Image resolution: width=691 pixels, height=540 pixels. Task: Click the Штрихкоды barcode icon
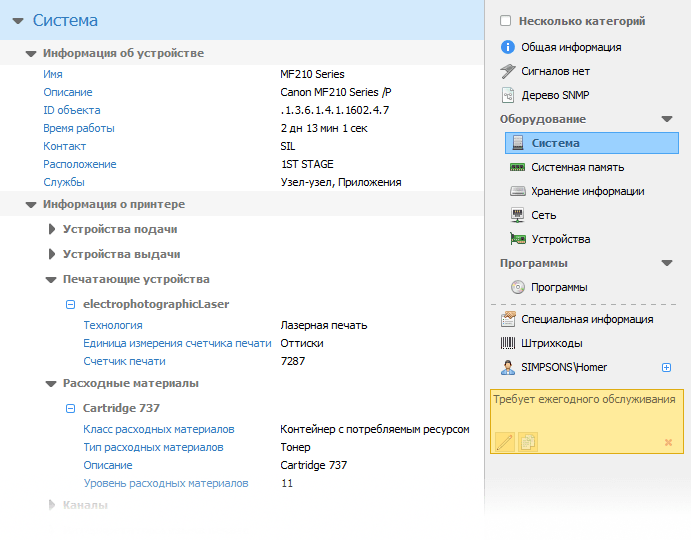508,343
